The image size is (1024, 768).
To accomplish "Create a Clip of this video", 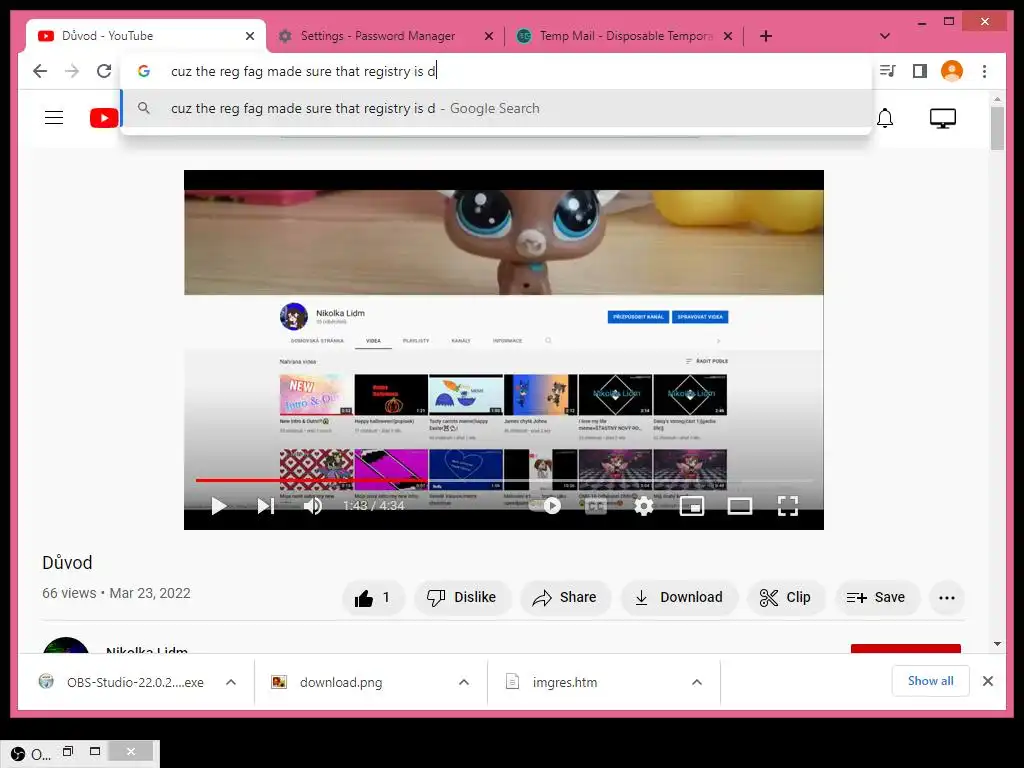I will pos(786,598).
